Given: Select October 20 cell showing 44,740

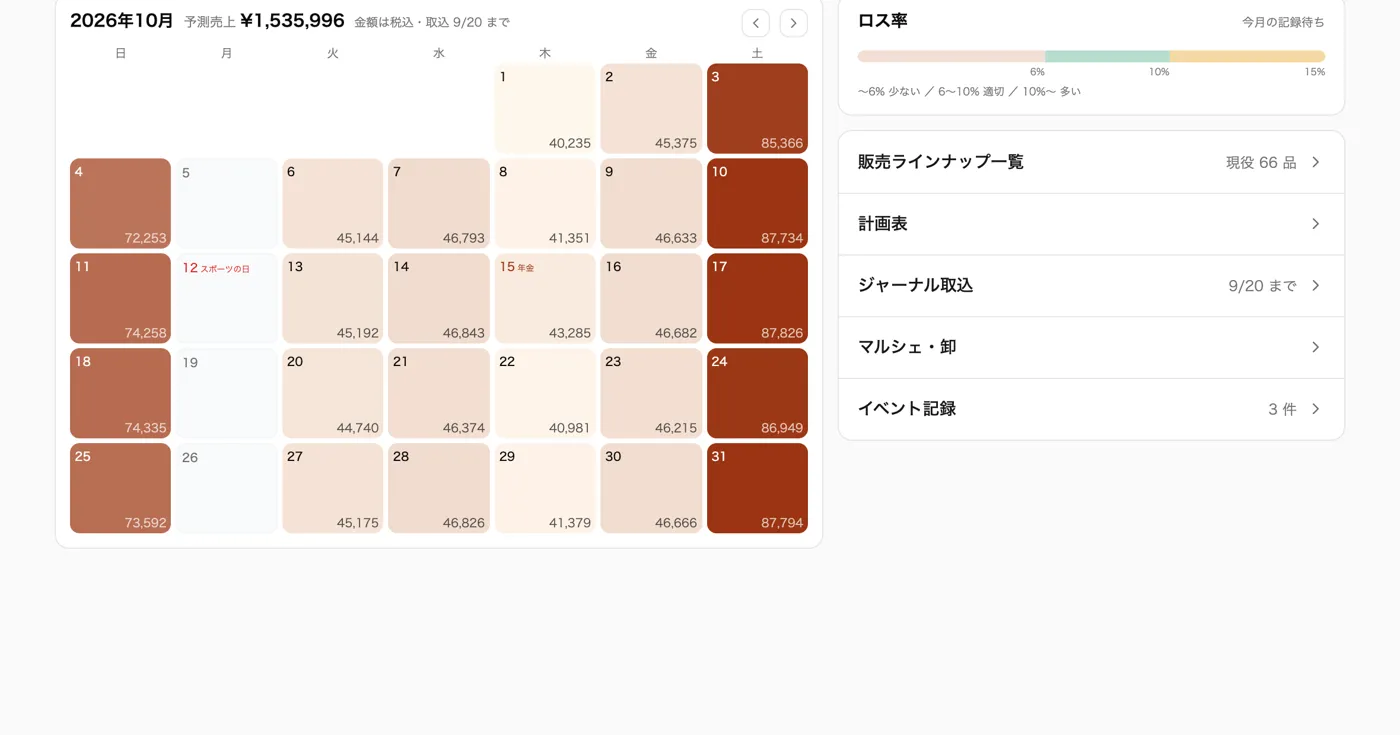Looking at the screenshot, I should coord(333,394).
